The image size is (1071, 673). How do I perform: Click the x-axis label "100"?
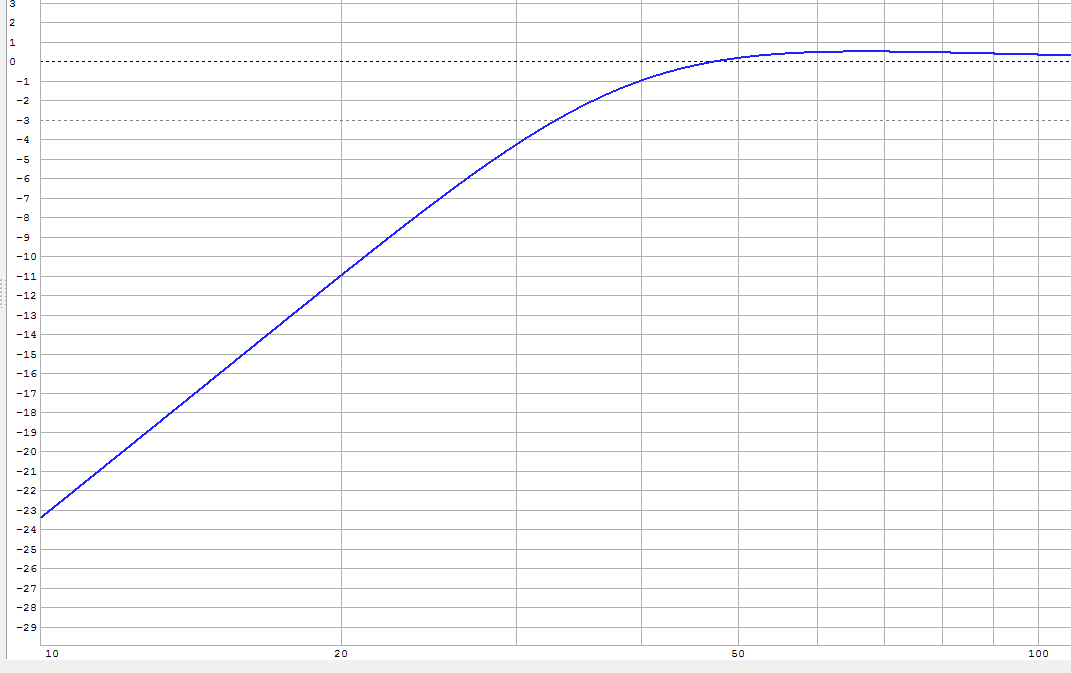click(1038, 654)
